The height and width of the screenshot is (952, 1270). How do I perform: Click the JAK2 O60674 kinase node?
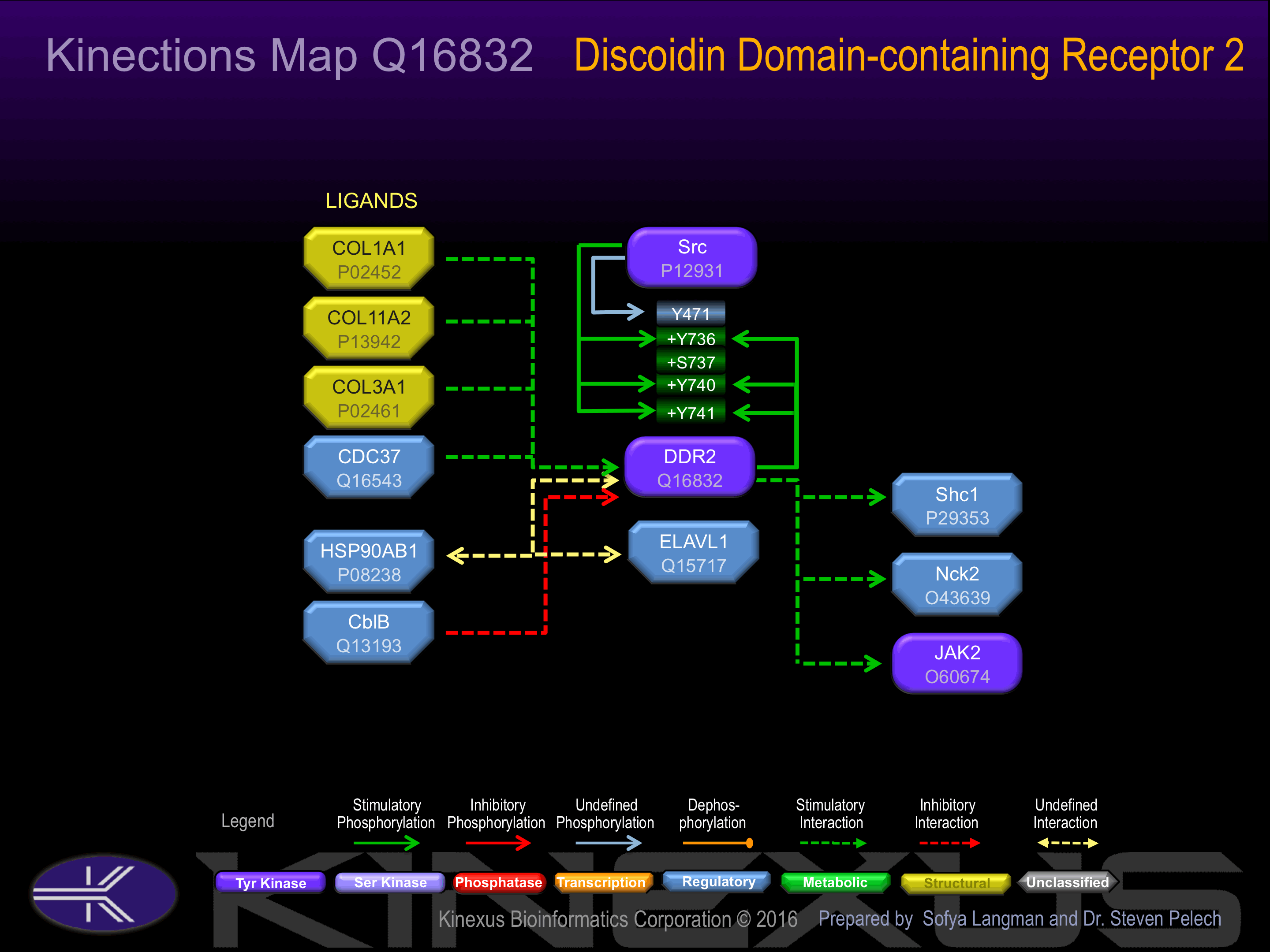tap(957, 664)
